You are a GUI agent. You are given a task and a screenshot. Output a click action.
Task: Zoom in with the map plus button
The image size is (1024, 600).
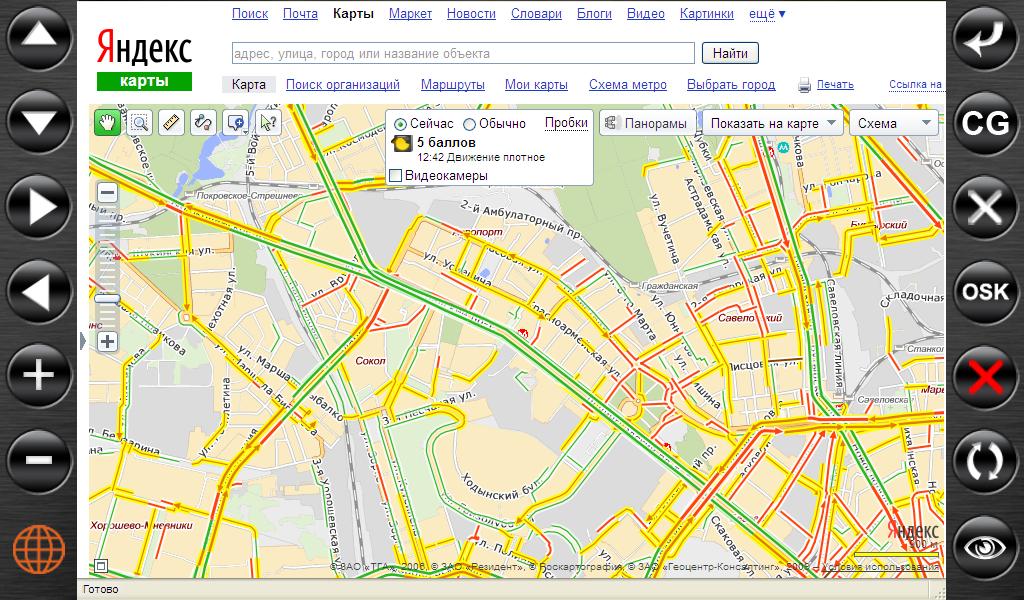(107, 341)
